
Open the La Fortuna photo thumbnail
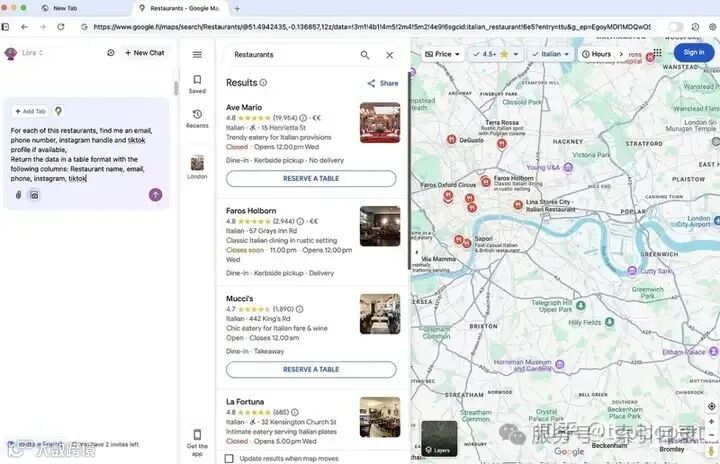[380, 417]
